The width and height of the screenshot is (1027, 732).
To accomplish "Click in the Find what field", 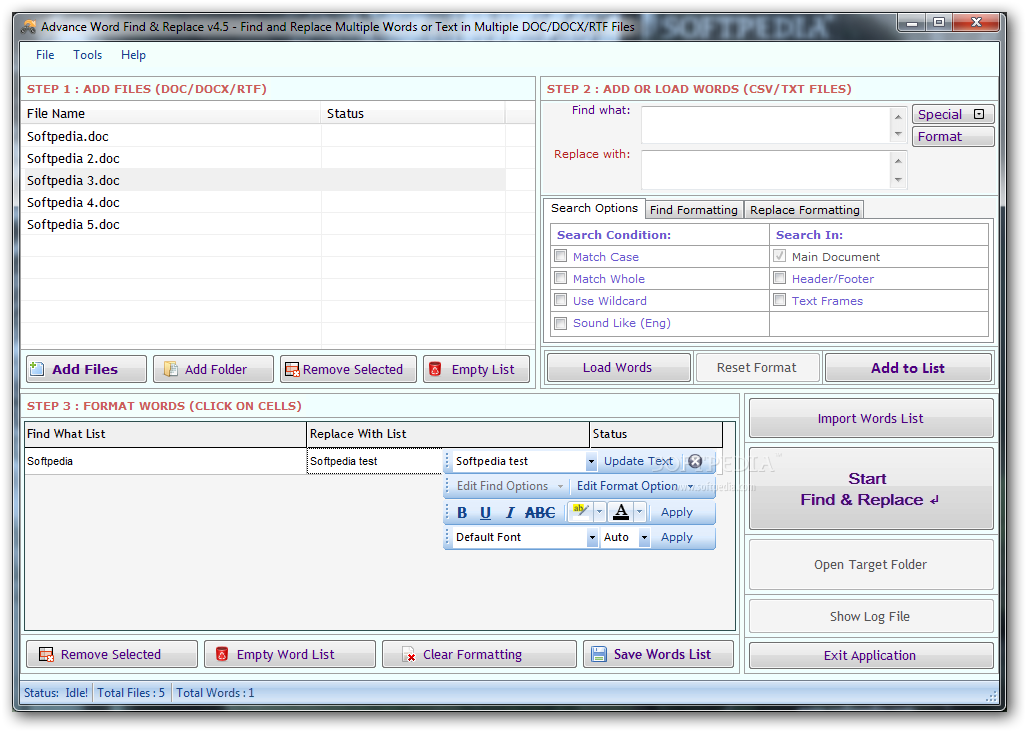I will point(766,125).
